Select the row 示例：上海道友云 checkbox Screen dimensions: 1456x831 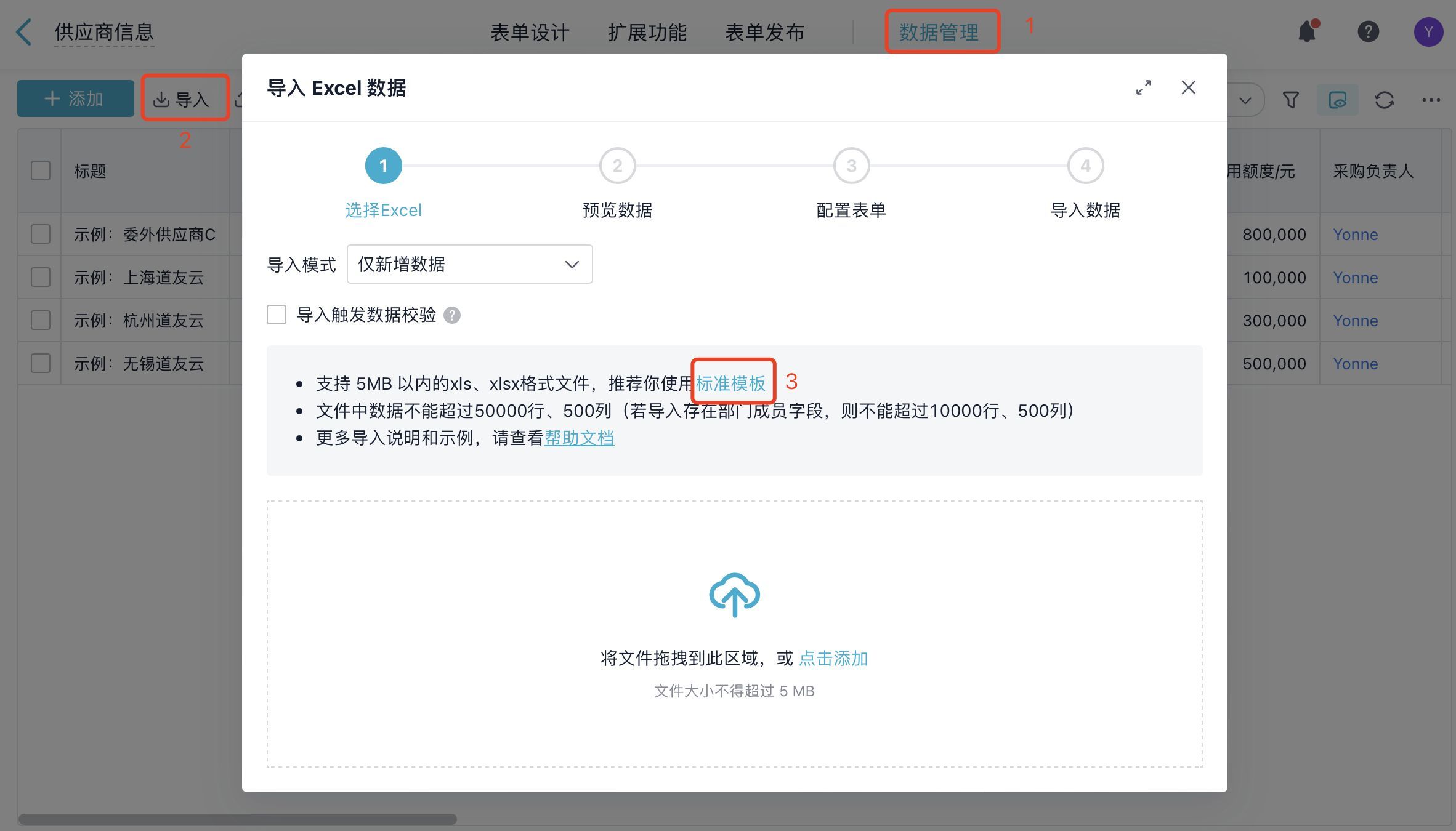click(41, 277)
